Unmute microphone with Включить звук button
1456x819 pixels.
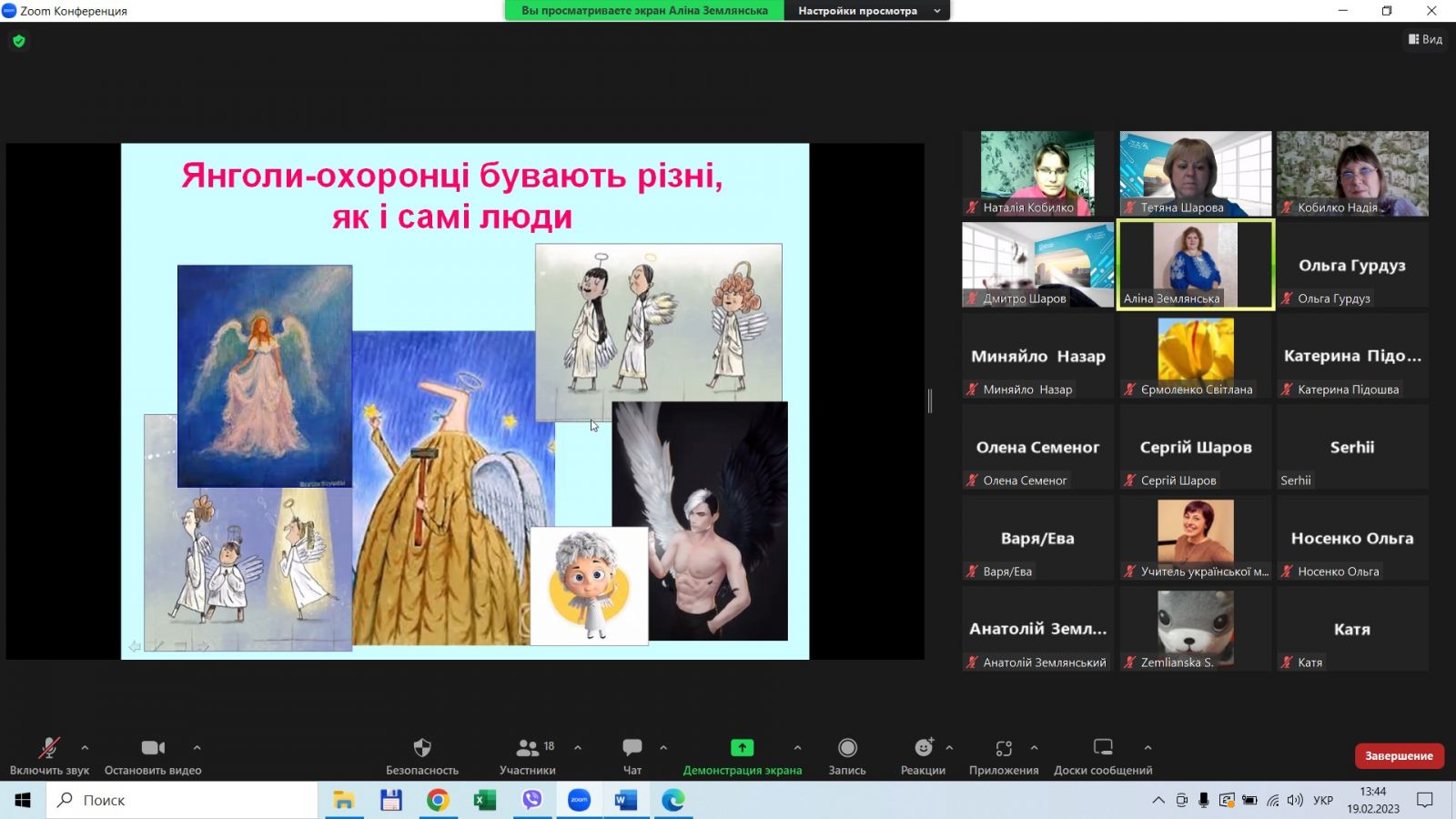tap(49, 756)
